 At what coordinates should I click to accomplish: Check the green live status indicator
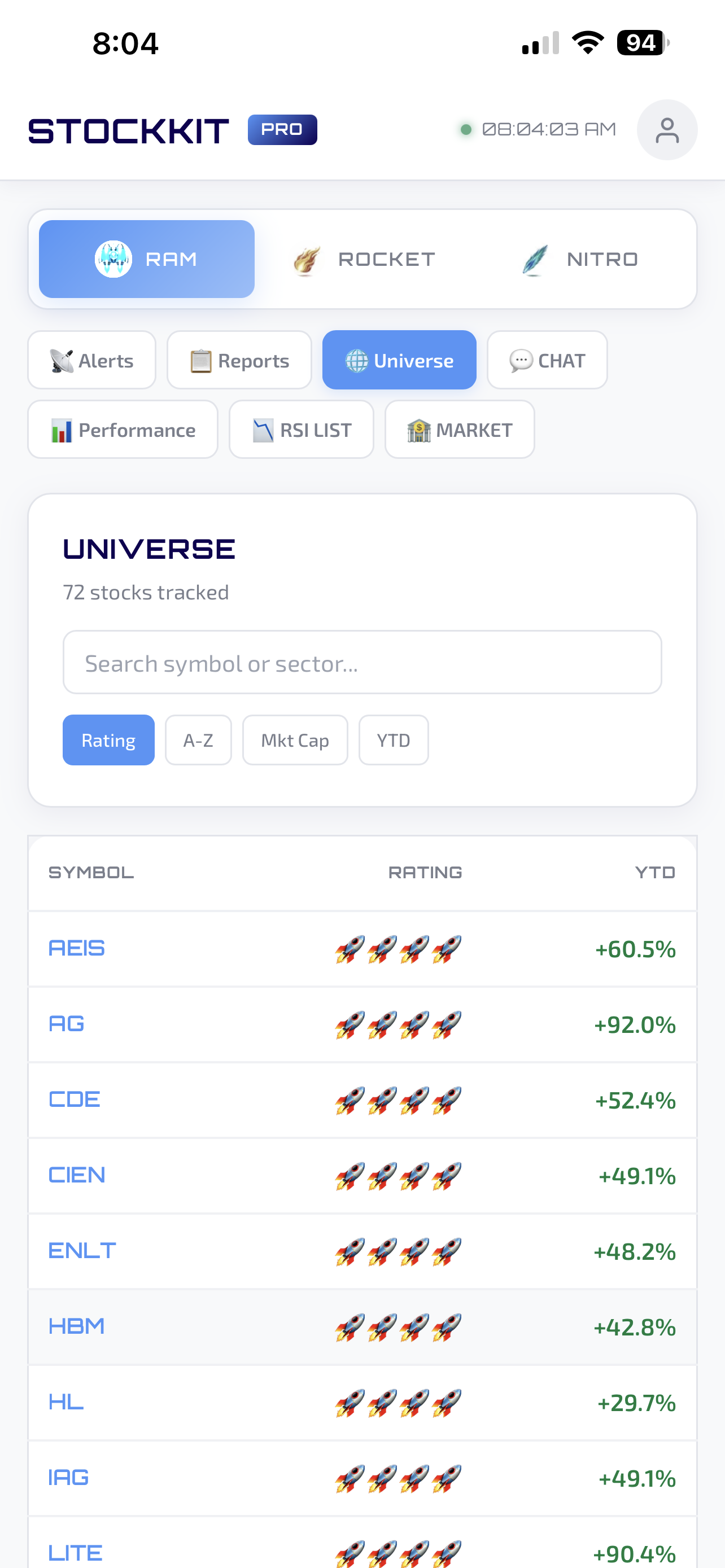point(465,129)
